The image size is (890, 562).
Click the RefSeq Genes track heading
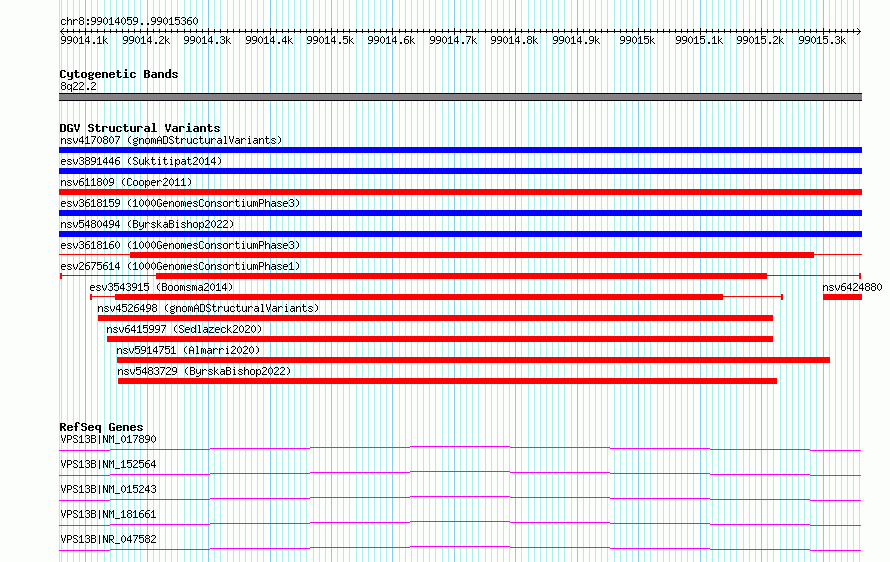[101, 427]
